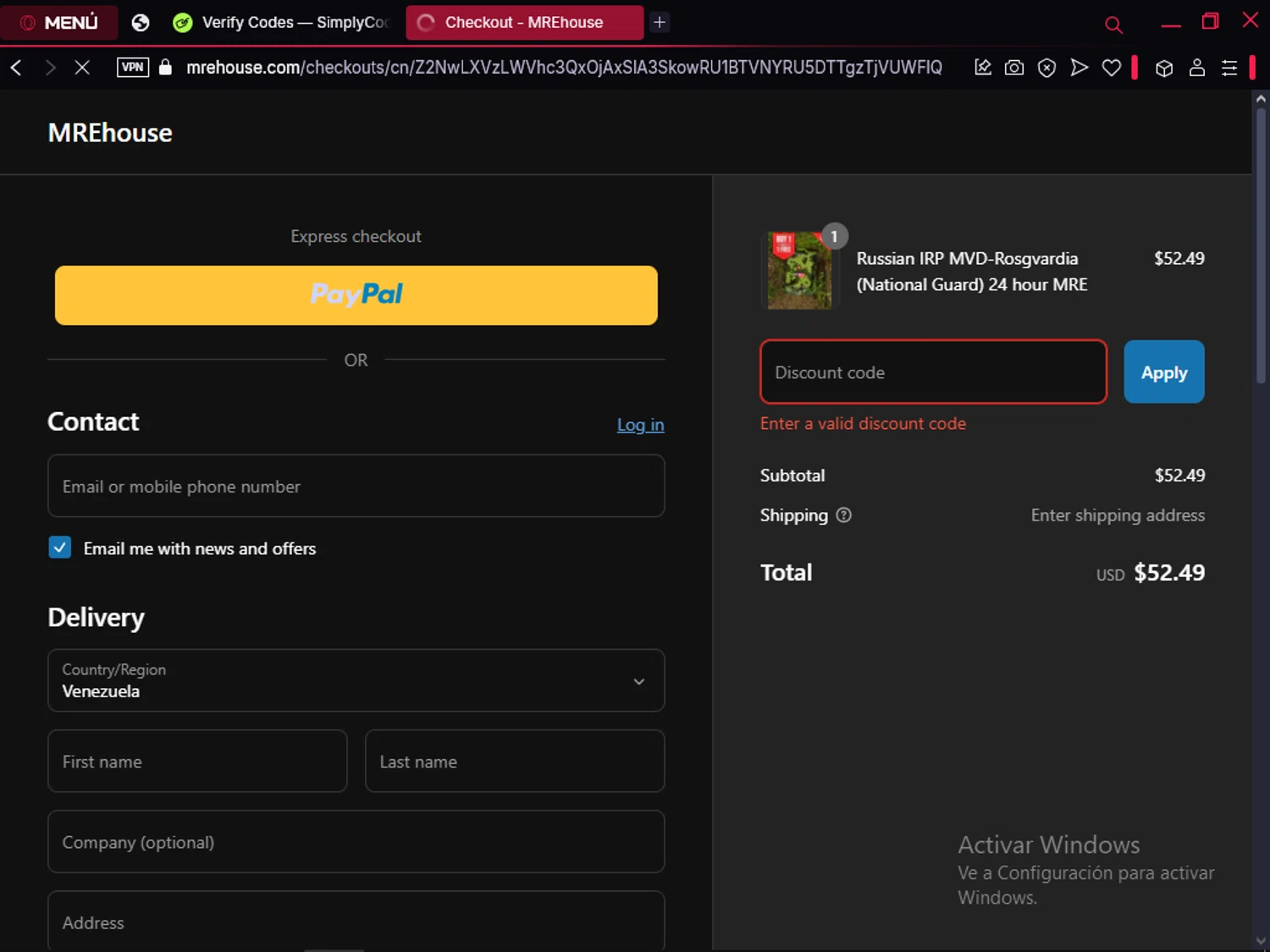The image size is (1270, 952).
Task: Open the ad blocker shield icon
Action: pyautogui.click(x=1047, y=68)
